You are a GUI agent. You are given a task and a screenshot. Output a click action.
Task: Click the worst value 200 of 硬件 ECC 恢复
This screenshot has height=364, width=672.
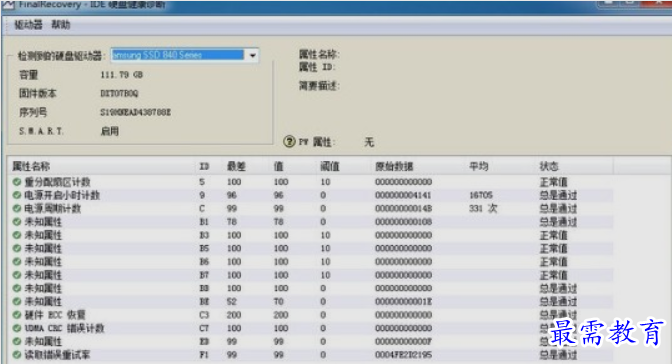(234, 315)
